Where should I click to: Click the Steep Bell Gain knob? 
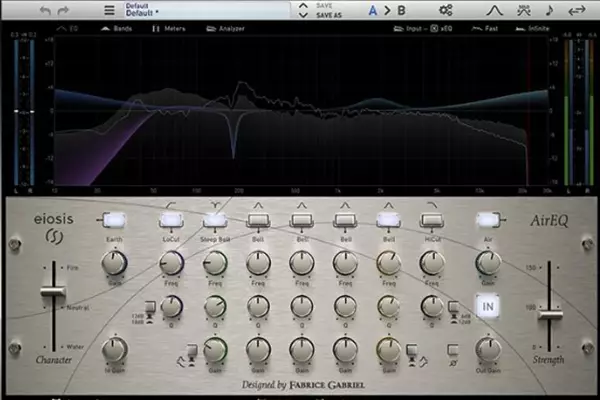point(215,349)
